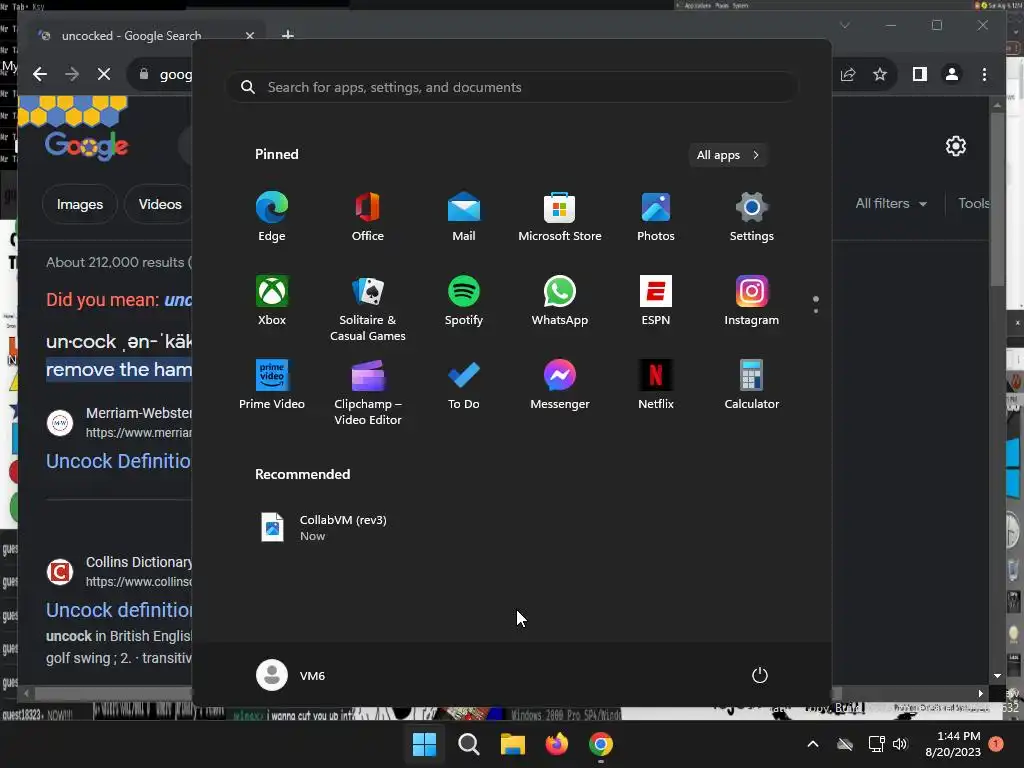Viewport: 1024px width, 768px height.
Task: Bookmark this page with star icon
Action: [880, 74]
